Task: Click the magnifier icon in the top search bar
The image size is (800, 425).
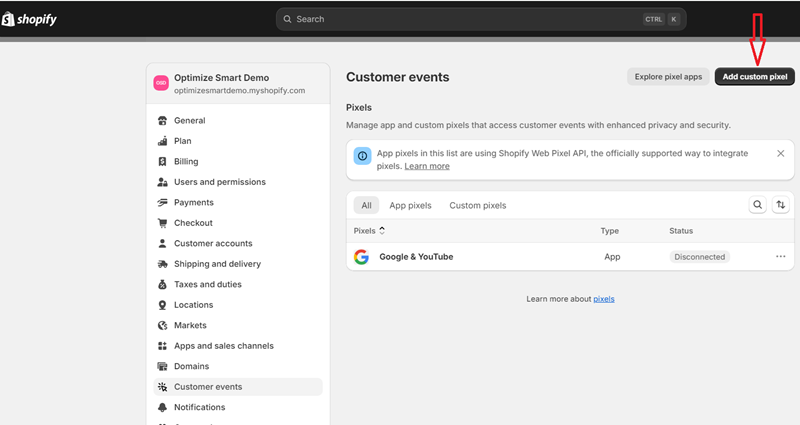Action: pyautogui.click(x=288, y=19)
